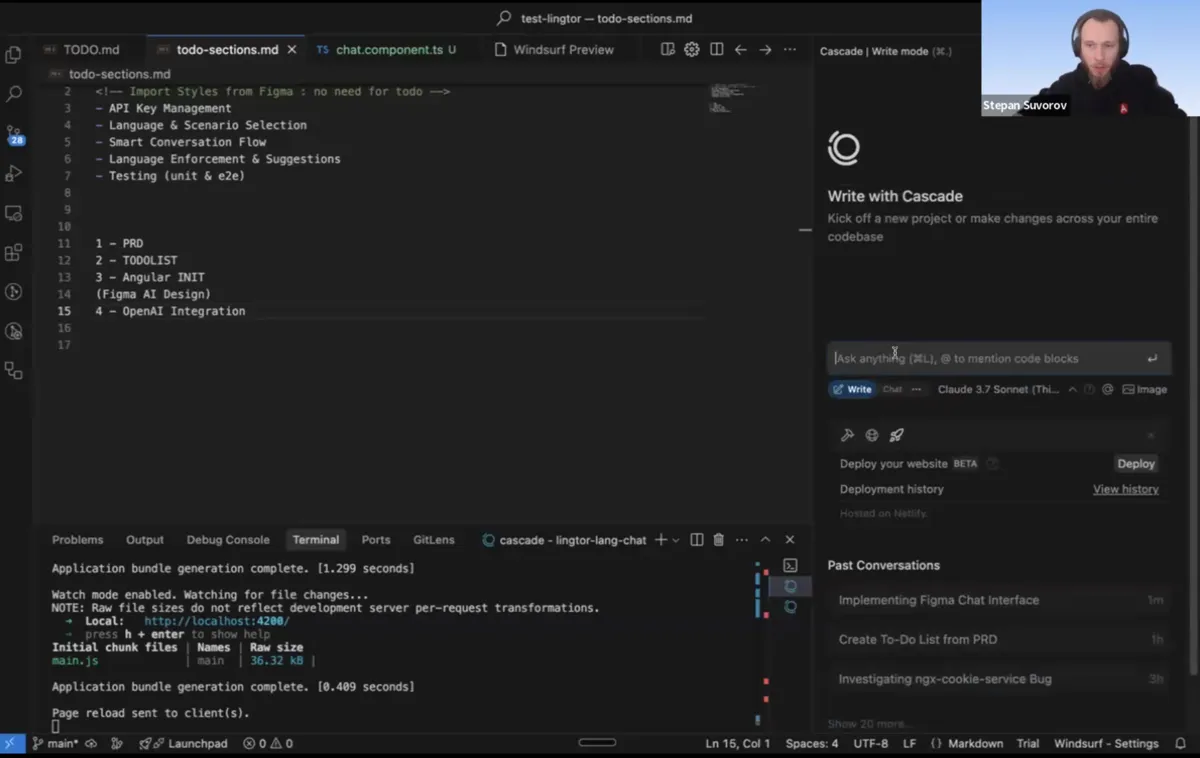Image resolution: width=1200 pixels, height=758 pixels.
Task: Select the cascade - lingtor-lang-chat terminal label
Action: pyautogui.click(x=565, y=540)
